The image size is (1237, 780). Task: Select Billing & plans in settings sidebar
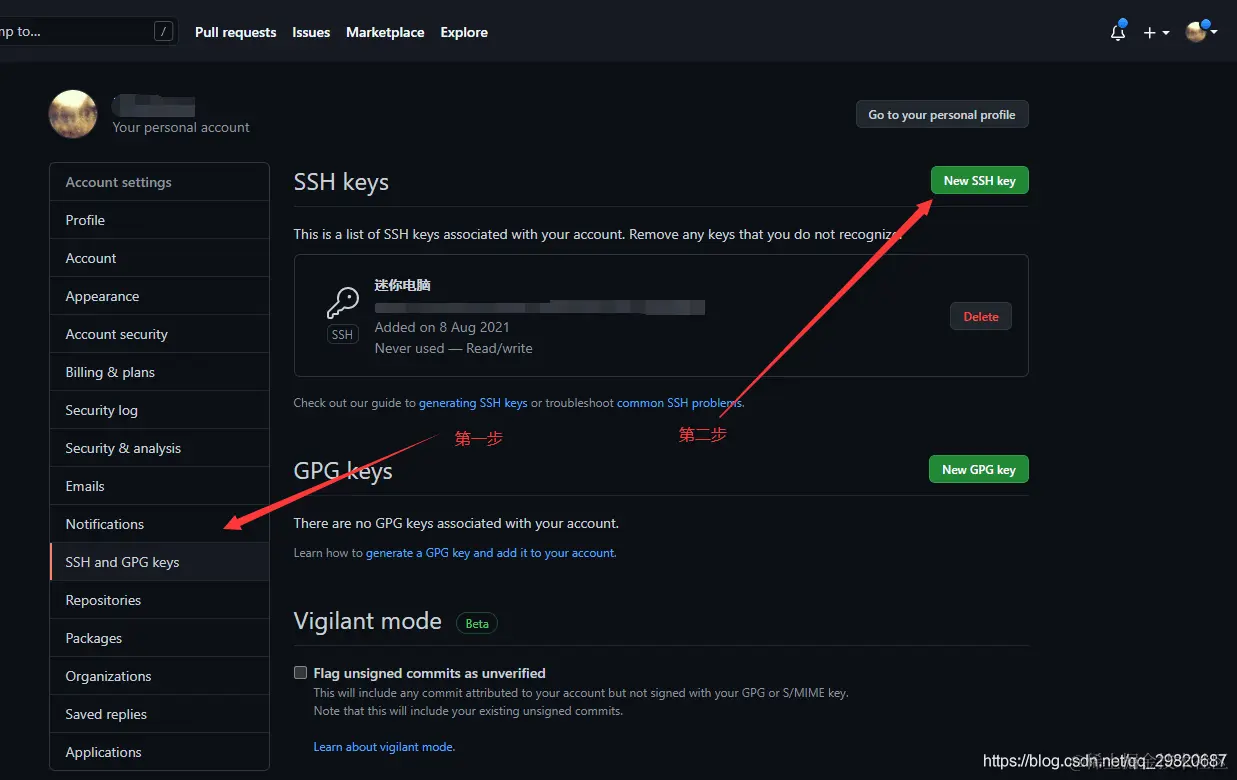pos(159,372)
